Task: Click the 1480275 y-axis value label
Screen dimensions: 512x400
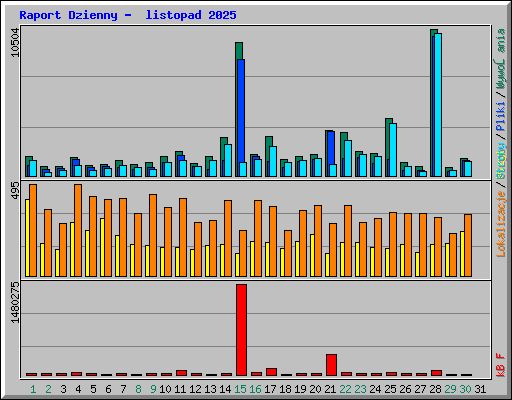Action: click(x=15, y=303)
